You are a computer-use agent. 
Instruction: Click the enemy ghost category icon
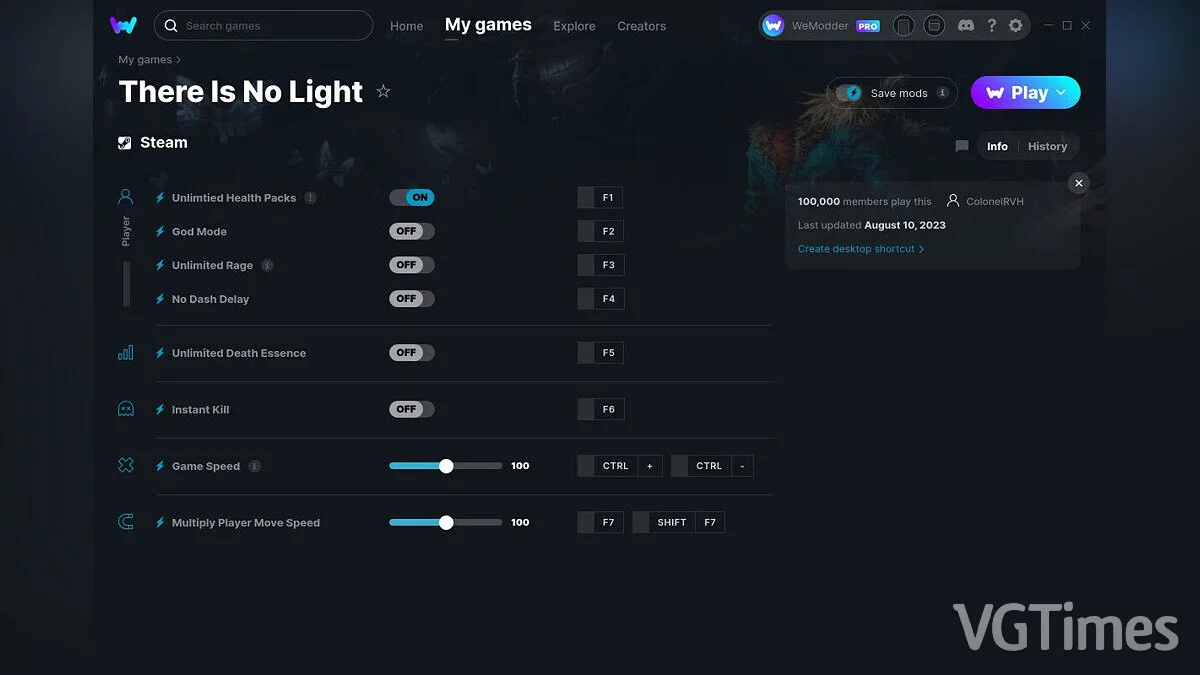click(x=125, y=409)
